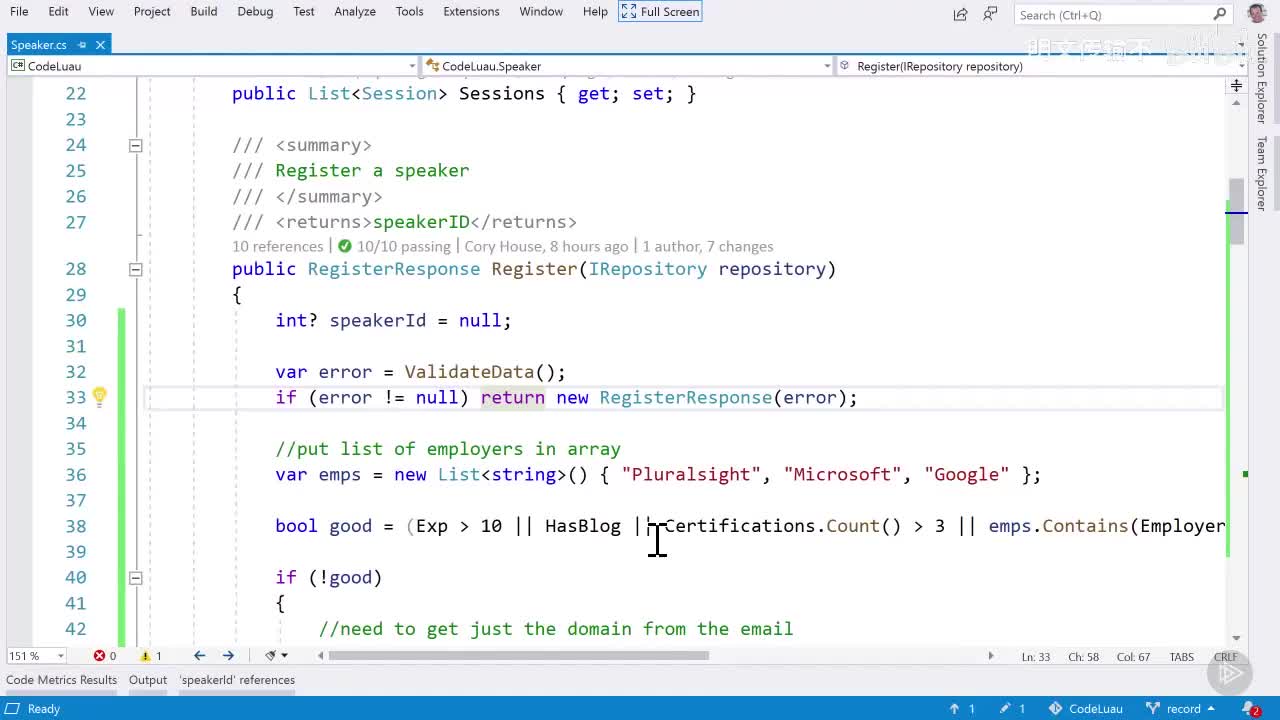Image resolution: width=1280 pixels, height=720 pixels.
Task: Open the Test menu
Action: (x=304, y=12)
